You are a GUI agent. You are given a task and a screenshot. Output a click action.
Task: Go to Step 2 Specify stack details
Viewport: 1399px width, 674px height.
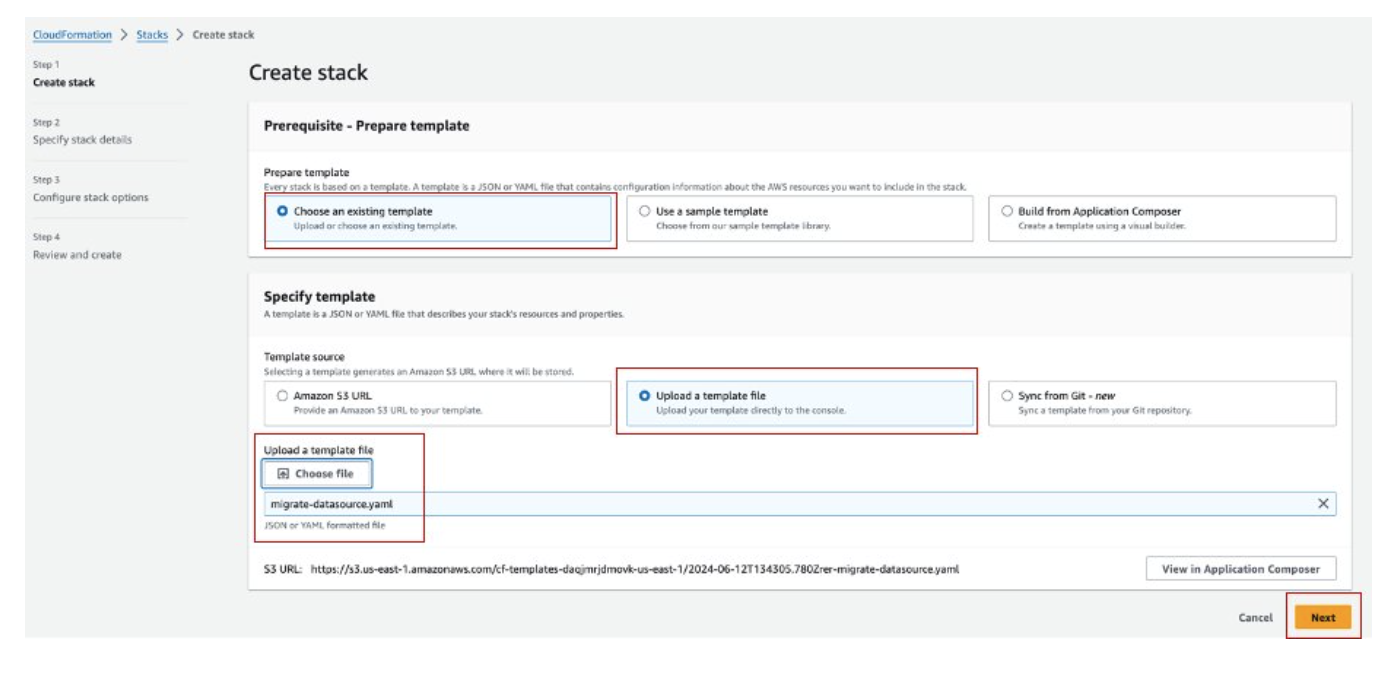pos(82,140)
